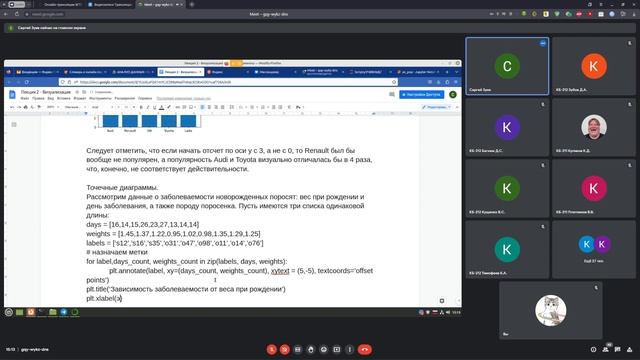Toggle underline formatting in Docs toolbar
The image size is (640, 360).
pyautogui.click(x=154, y=107)
